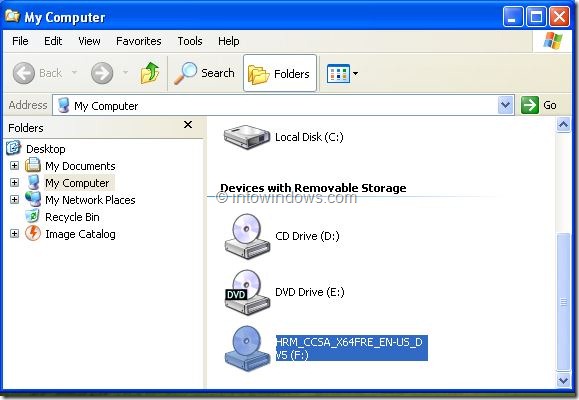Select My Computer in the tree

(x=77, y=183)
